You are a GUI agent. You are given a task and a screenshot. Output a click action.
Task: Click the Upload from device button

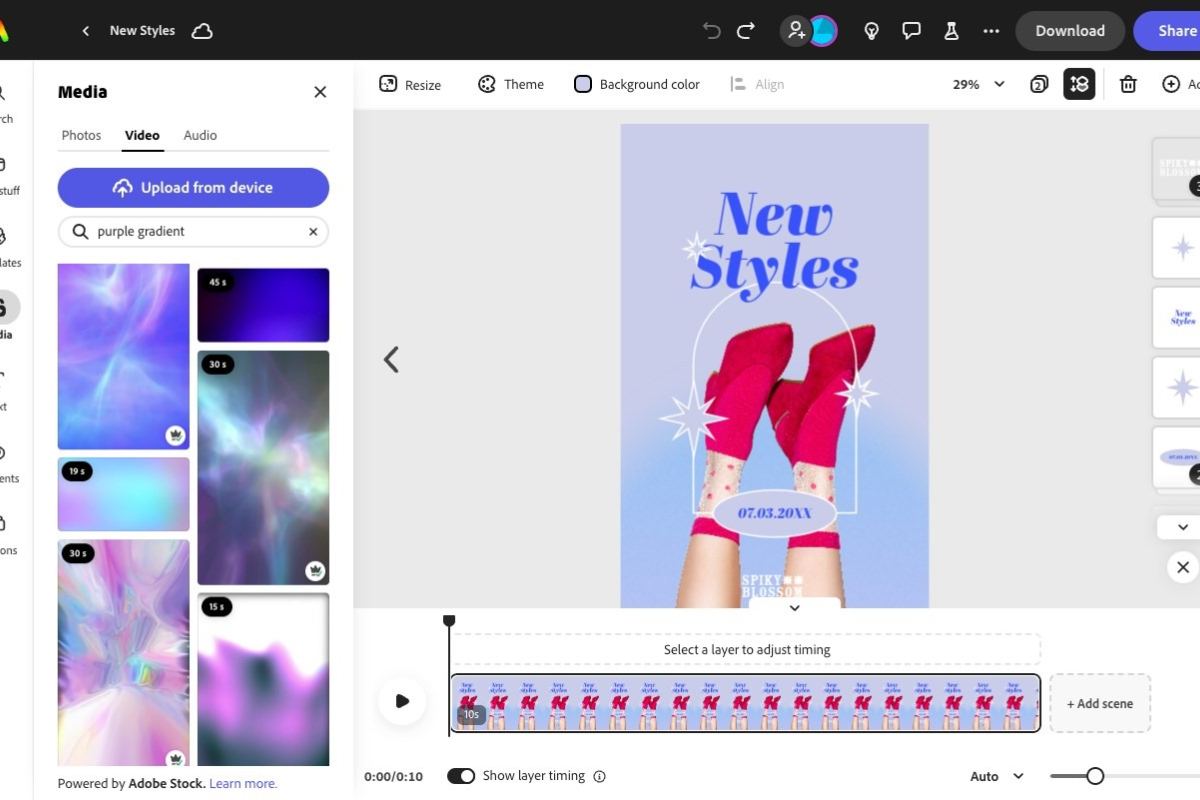point(193,188)
